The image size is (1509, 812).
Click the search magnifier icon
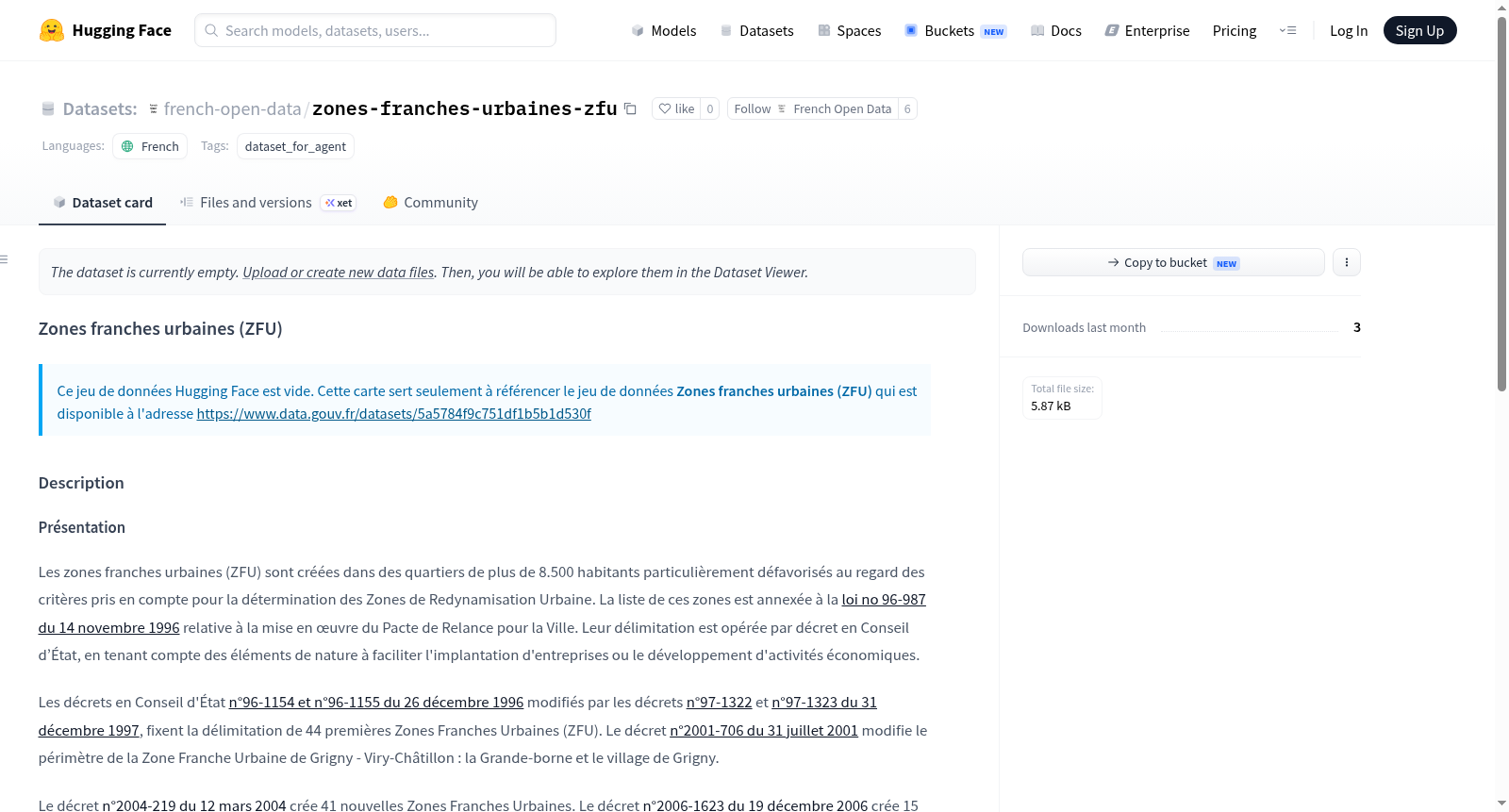pos(211,30)
